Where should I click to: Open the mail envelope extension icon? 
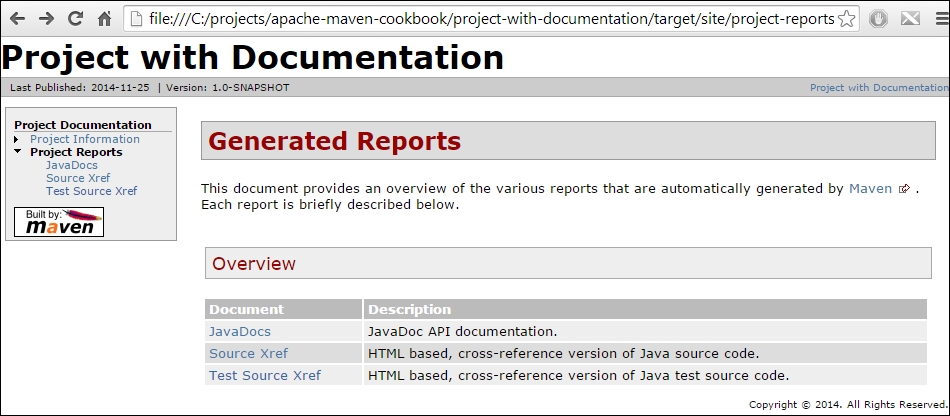909,19
